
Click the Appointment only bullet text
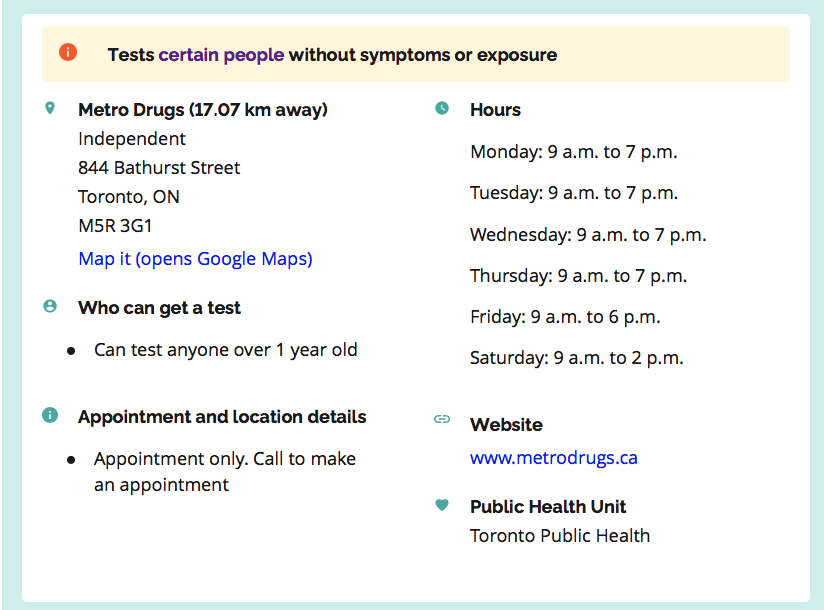pyautogui.click(x=225, y=471)
